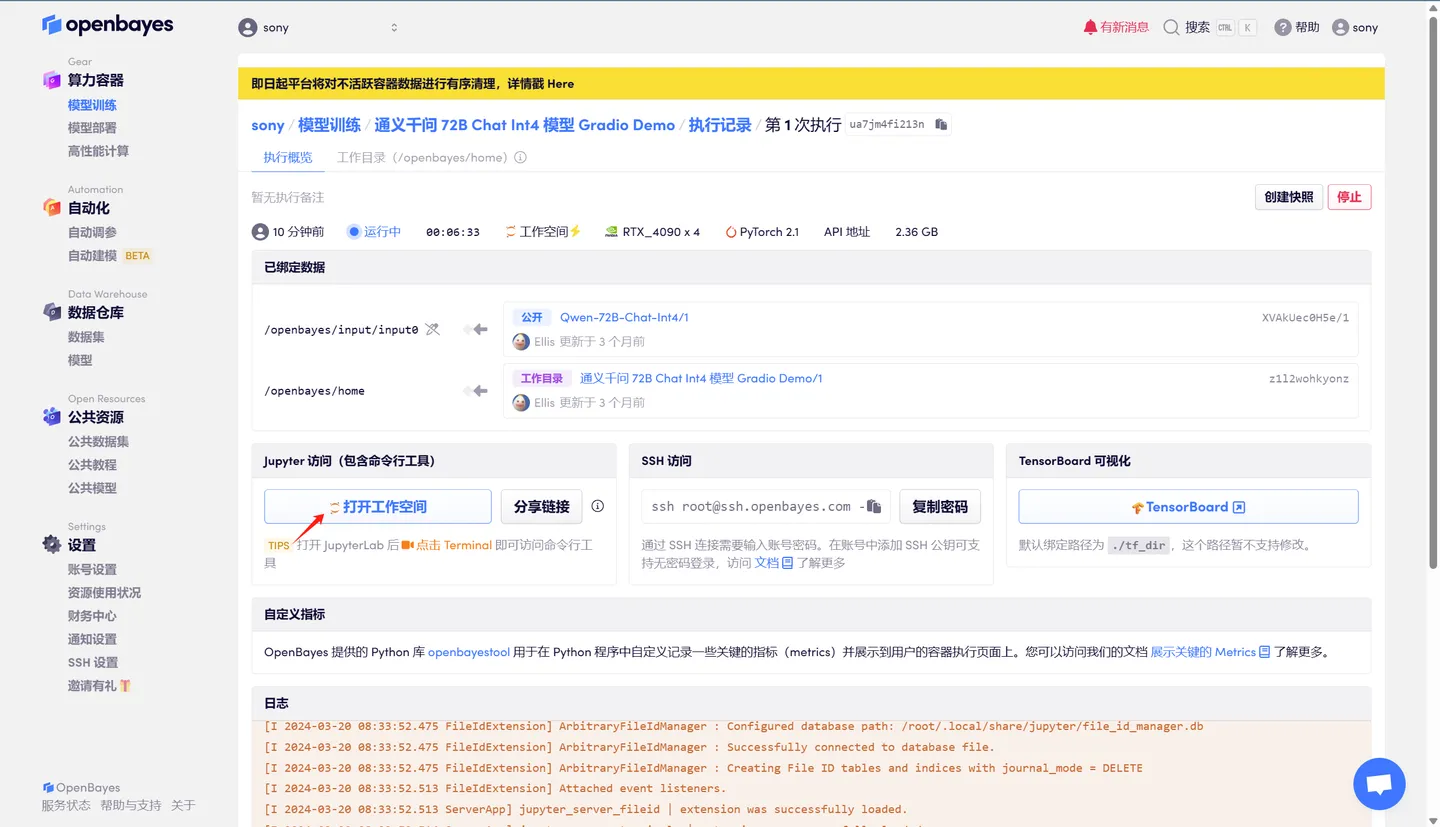This screenshot has height=827, width=1440.
Task: Select 高性能计算 in the sidebar
Action: tap(98, 151)
